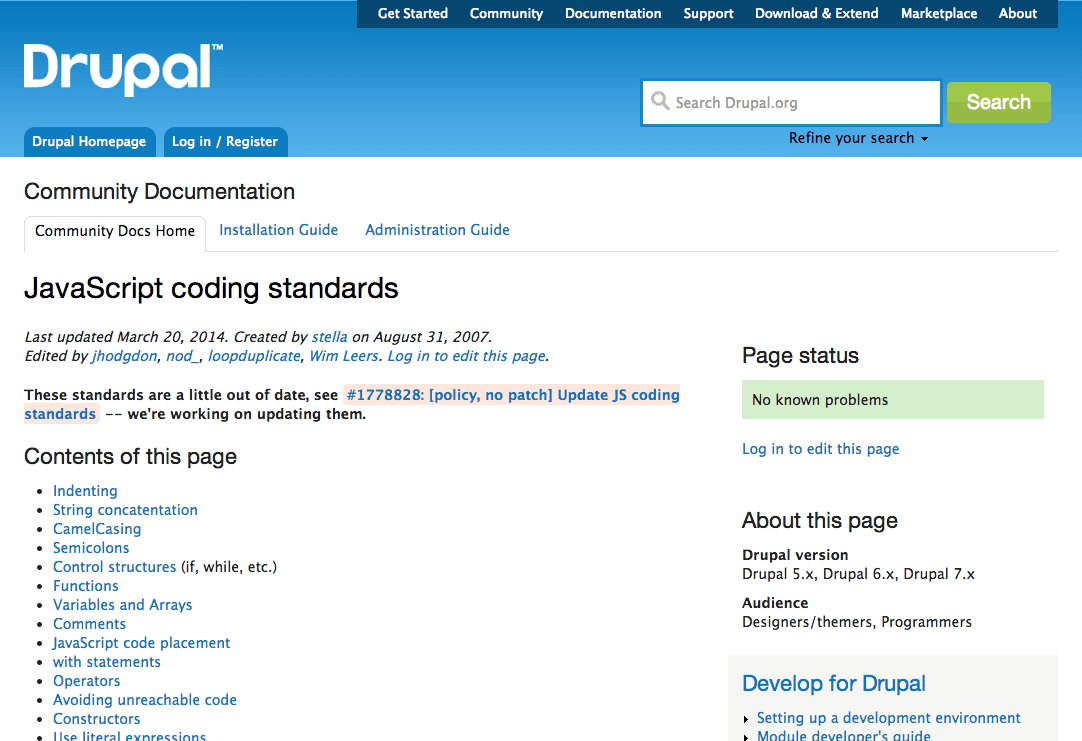Jump to String concatenation section
The width and height of the screenshot is (1082, 741).
coord(125,510)
